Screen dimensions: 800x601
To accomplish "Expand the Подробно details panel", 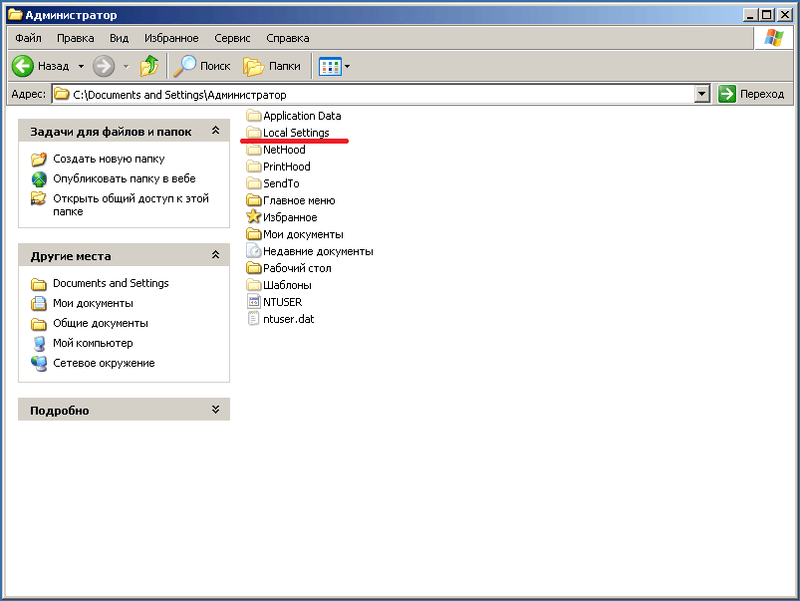I will pos(215,410).
